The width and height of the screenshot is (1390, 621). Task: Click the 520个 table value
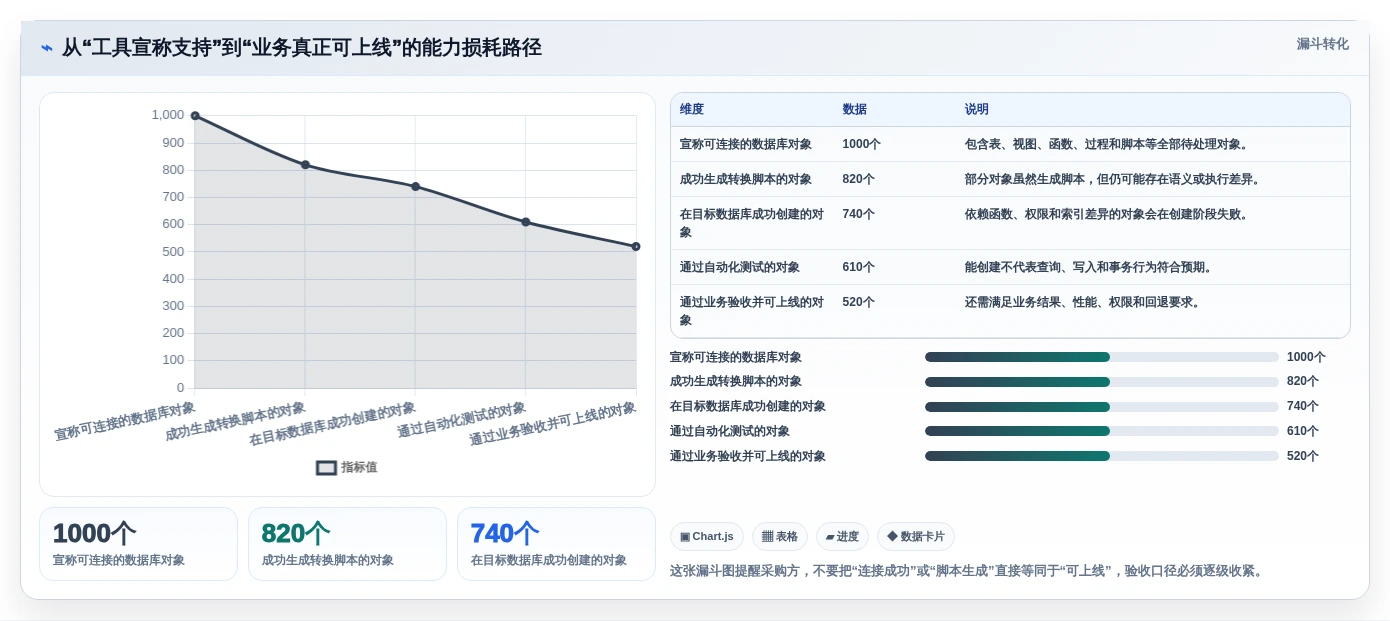[858, 302]
